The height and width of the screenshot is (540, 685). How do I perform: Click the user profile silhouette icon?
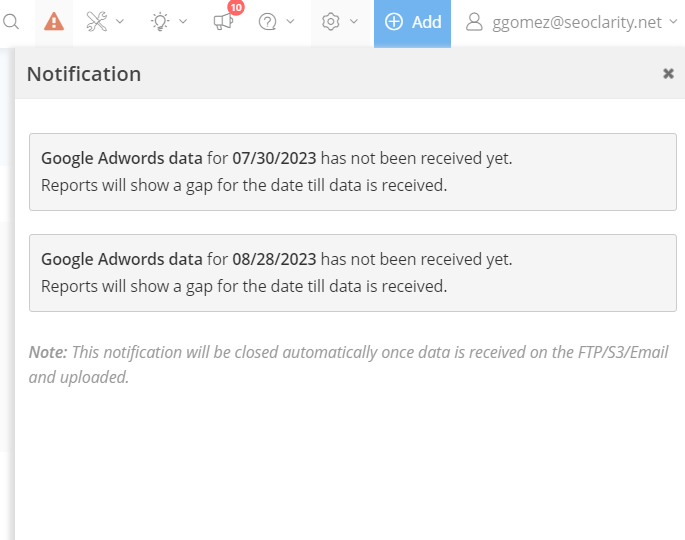[475, 22]
